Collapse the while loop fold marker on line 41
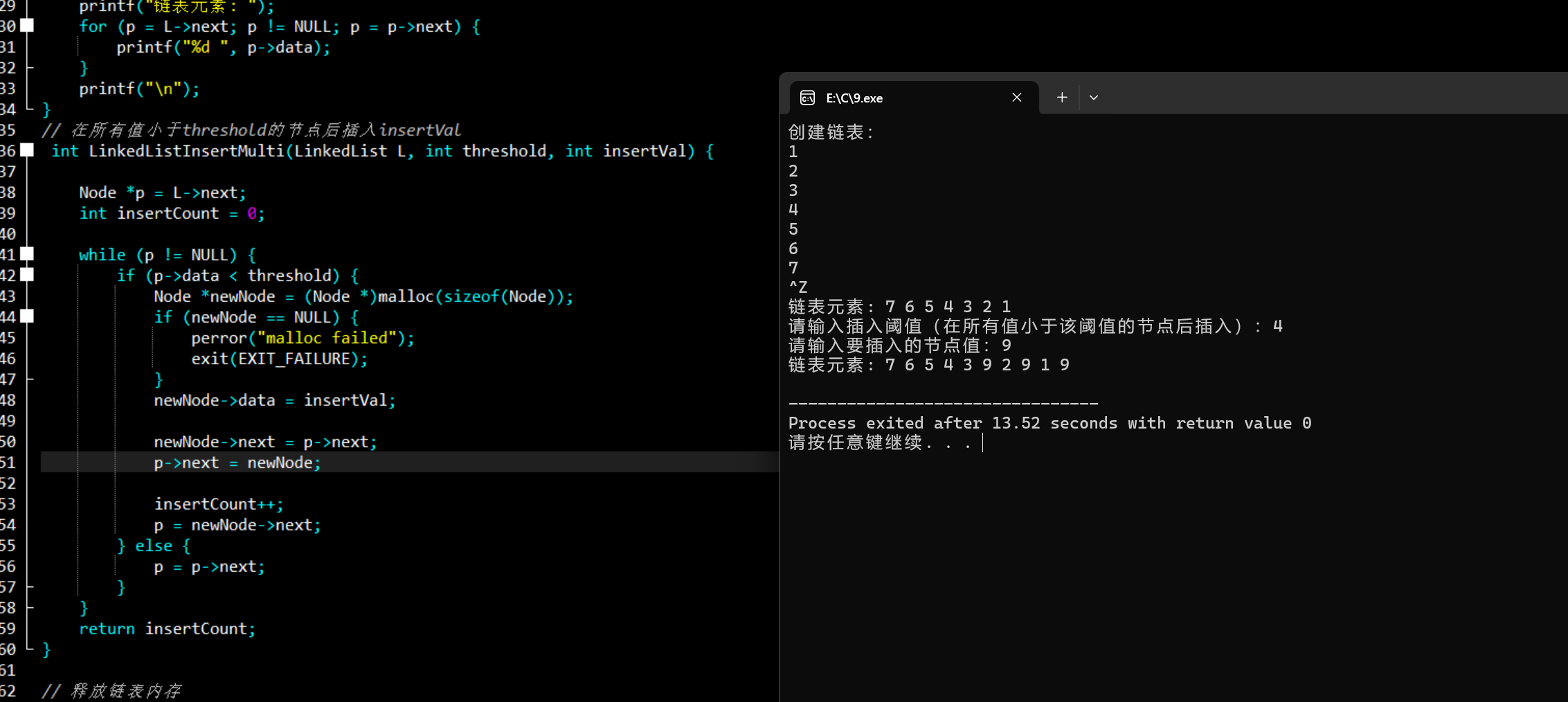This screenshot has width=1568, height=702. click(x=27, y=254)
